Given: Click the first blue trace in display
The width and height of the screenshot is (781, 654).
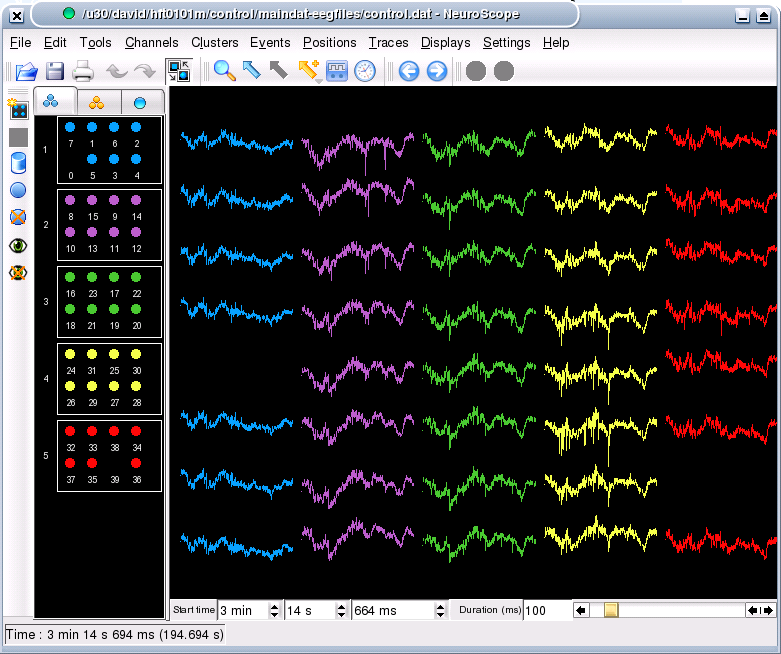Looking at the screenshot, I should click(237, 141).
